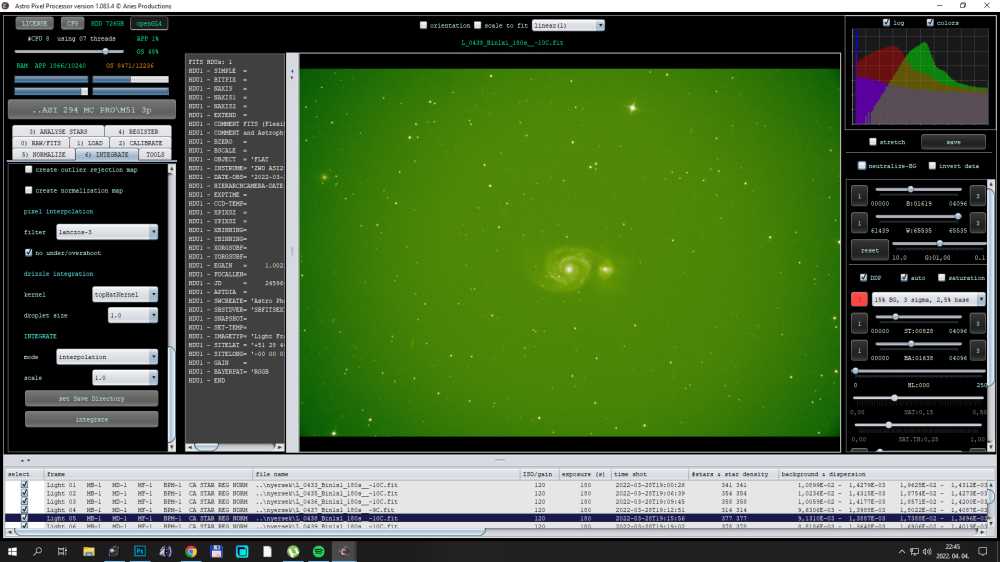Enable the stretch checkbox
This screenshot has width=1000, height=562.
point(873,142)
